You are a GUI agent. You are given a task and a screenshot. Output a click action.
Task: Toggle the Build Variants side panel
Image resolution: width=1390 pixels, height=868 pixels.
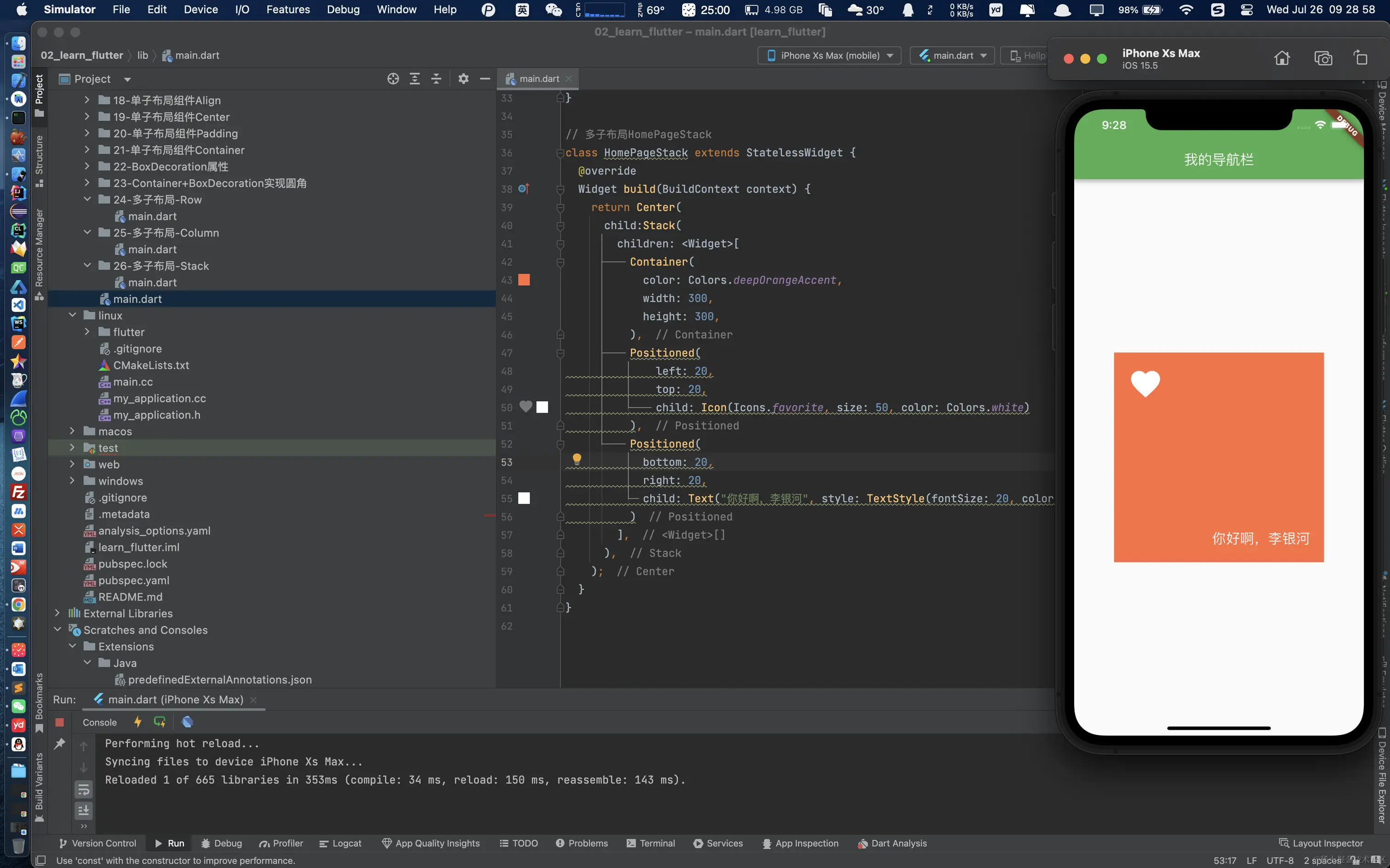pos(39,787)
